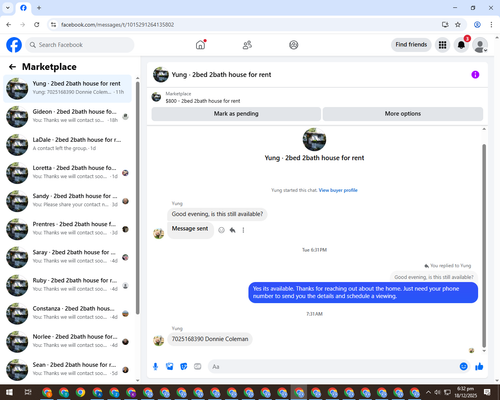This screenshot has width=500, height=400.
Task: Open the Home feed icon
Action: (x=200, y=45)
